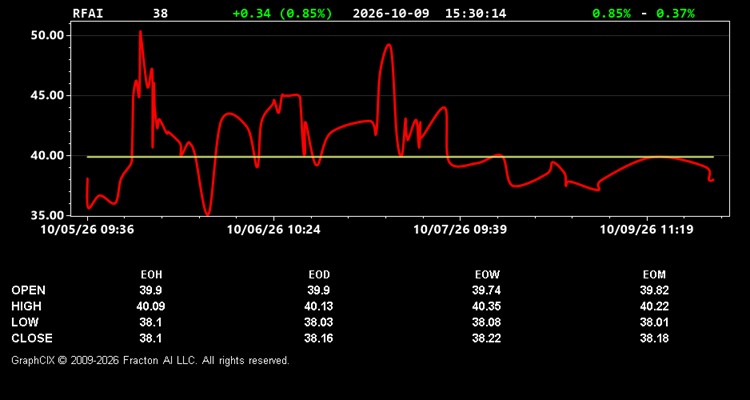The width and height of the screenshot is (750, 400).
Task: Click the RFAI ticker symbol
Action: [x=88, y=13]
